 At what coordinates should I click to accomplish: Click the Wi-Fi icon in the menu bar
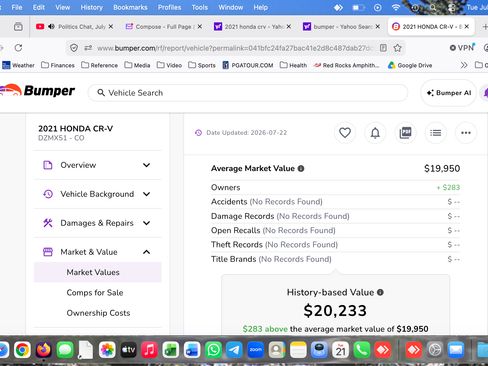pyautogui.click(x=396, y=7)
